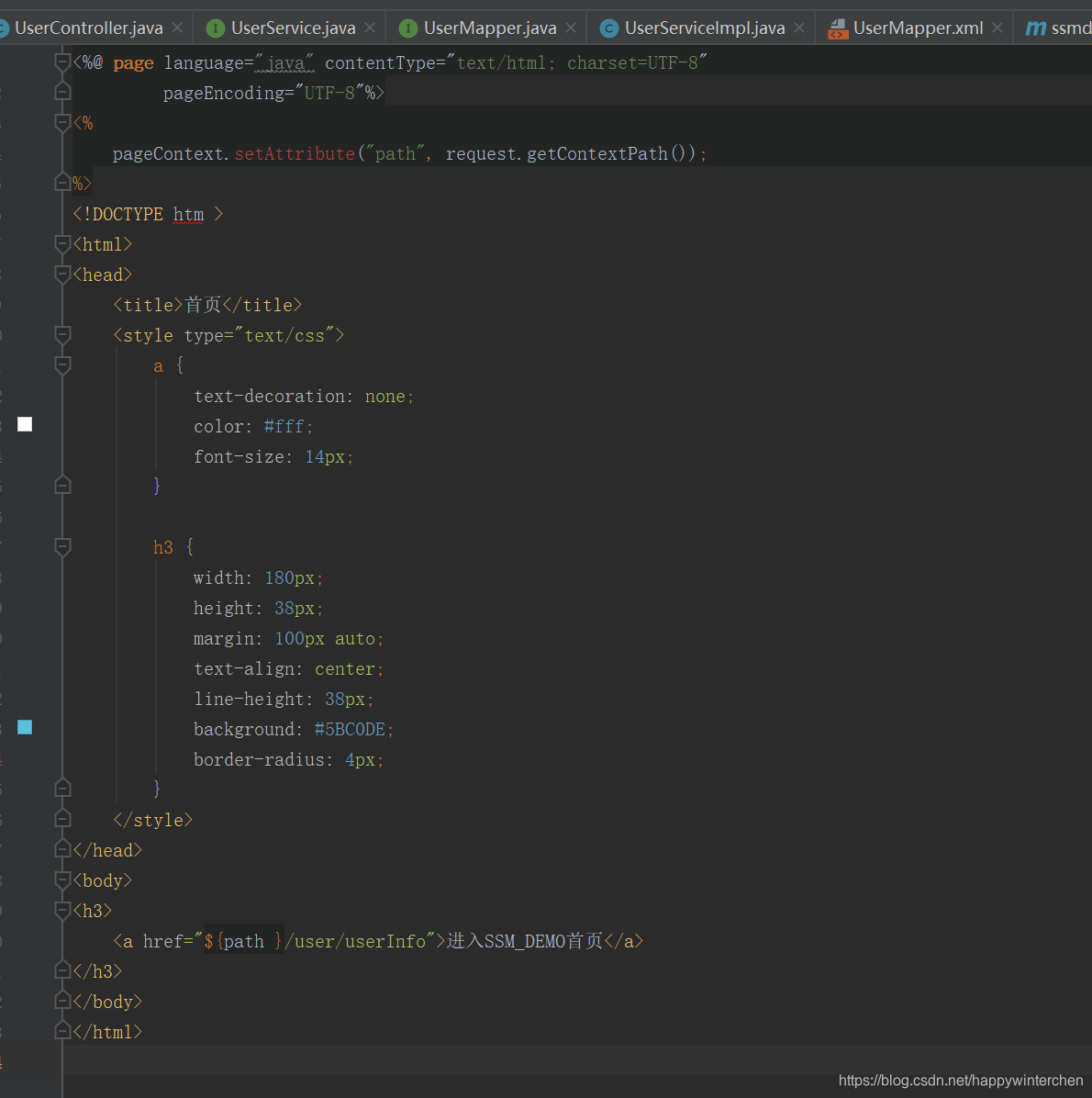
Task: Close the UserMapper.xml tab
Action: 997,28
